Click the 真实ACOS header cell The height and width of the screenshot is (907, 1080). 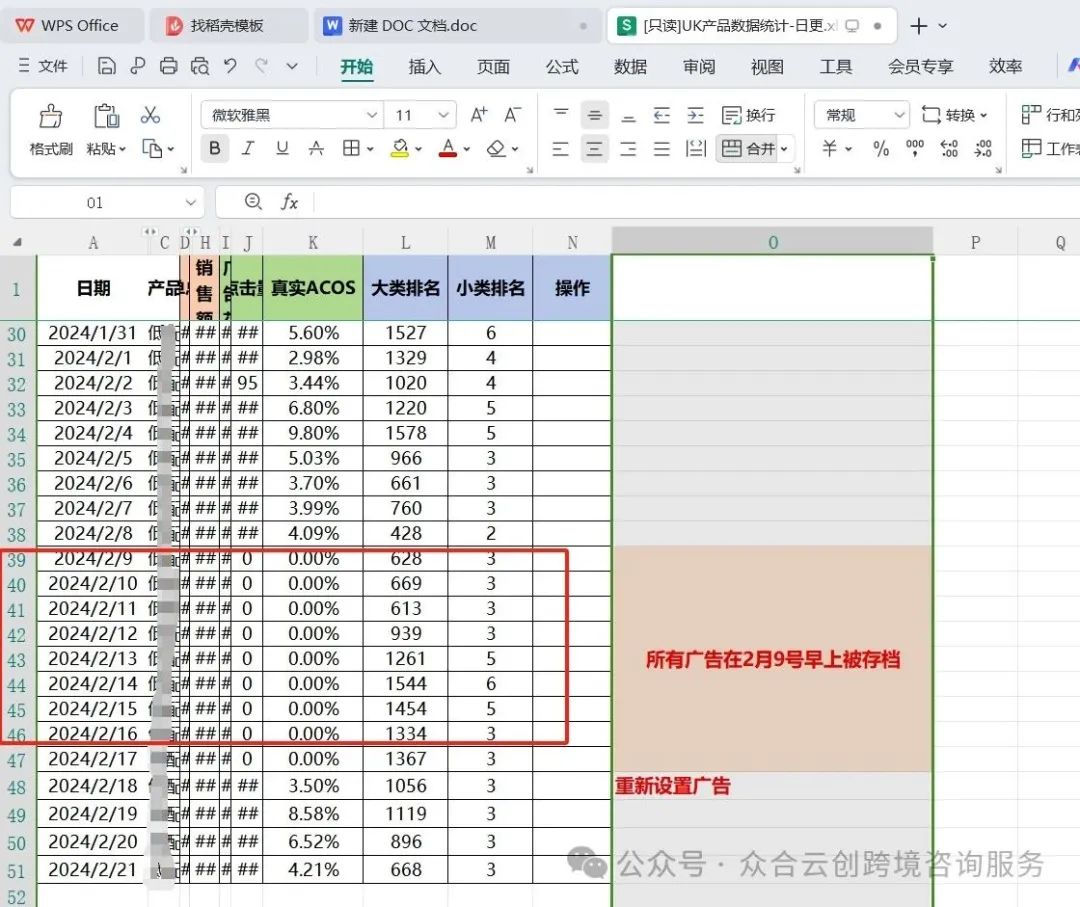313,288
